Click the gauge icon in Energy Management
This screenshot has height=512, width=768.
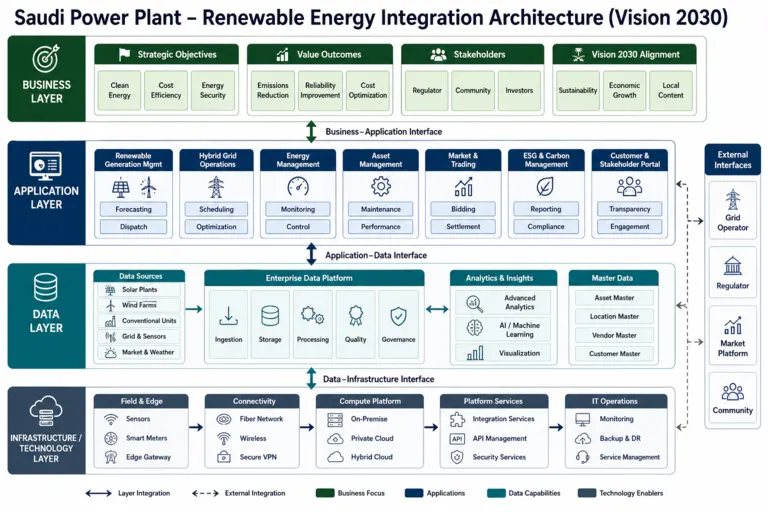(x=298, y=187)
